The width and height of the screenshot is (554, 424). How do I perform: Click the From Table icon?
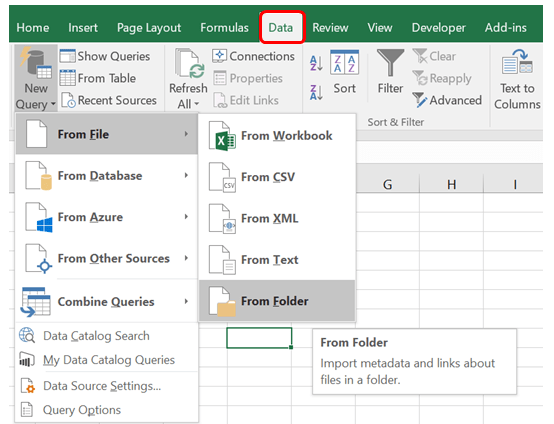67,78
